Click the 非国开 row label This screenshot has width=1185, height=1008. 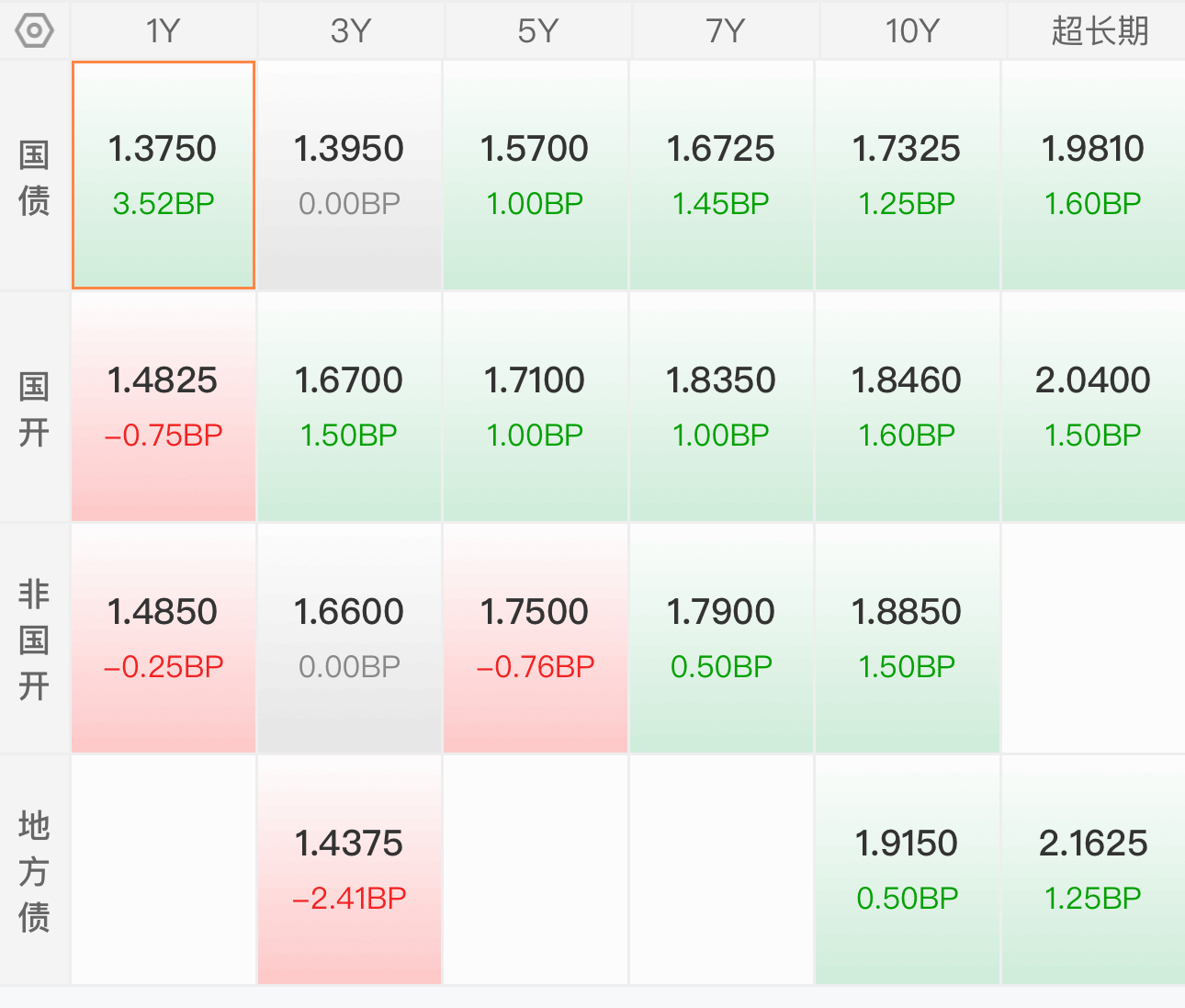34,640
